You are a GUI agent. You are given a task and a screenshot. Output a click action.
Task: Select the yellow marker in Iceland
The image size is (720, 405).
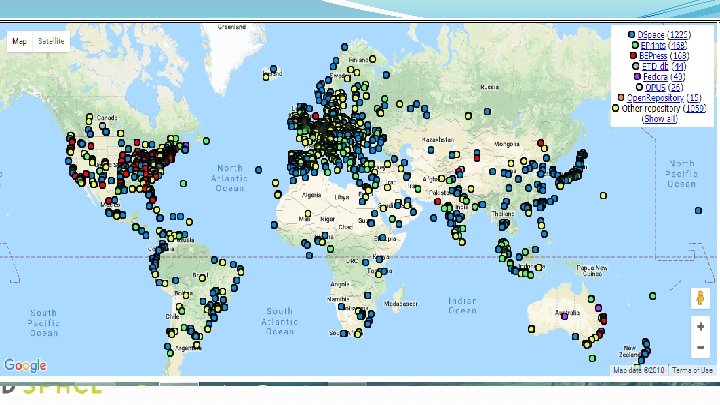pos(266,77)
